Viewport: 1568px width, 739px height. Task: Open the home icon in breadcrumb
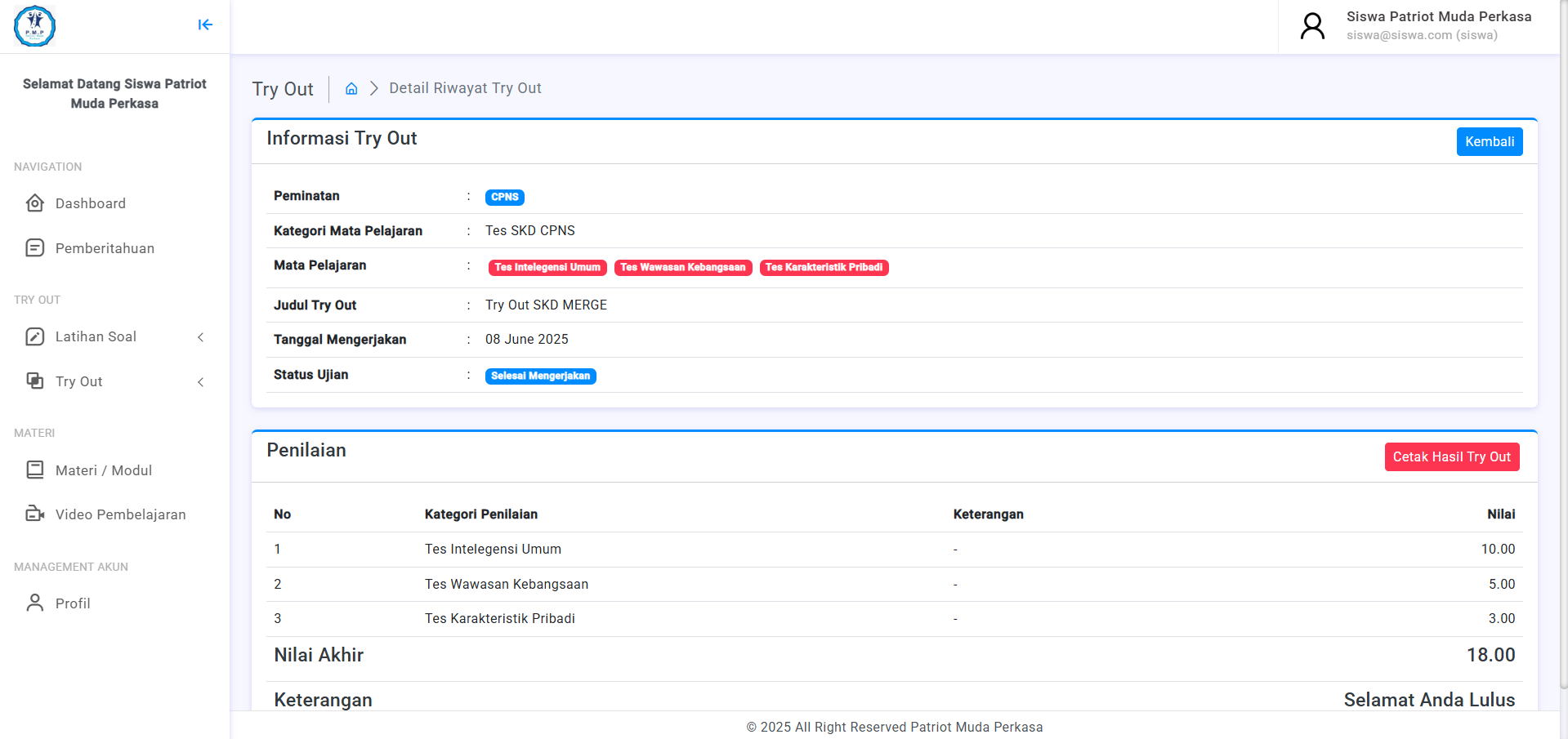click(351, 88)
